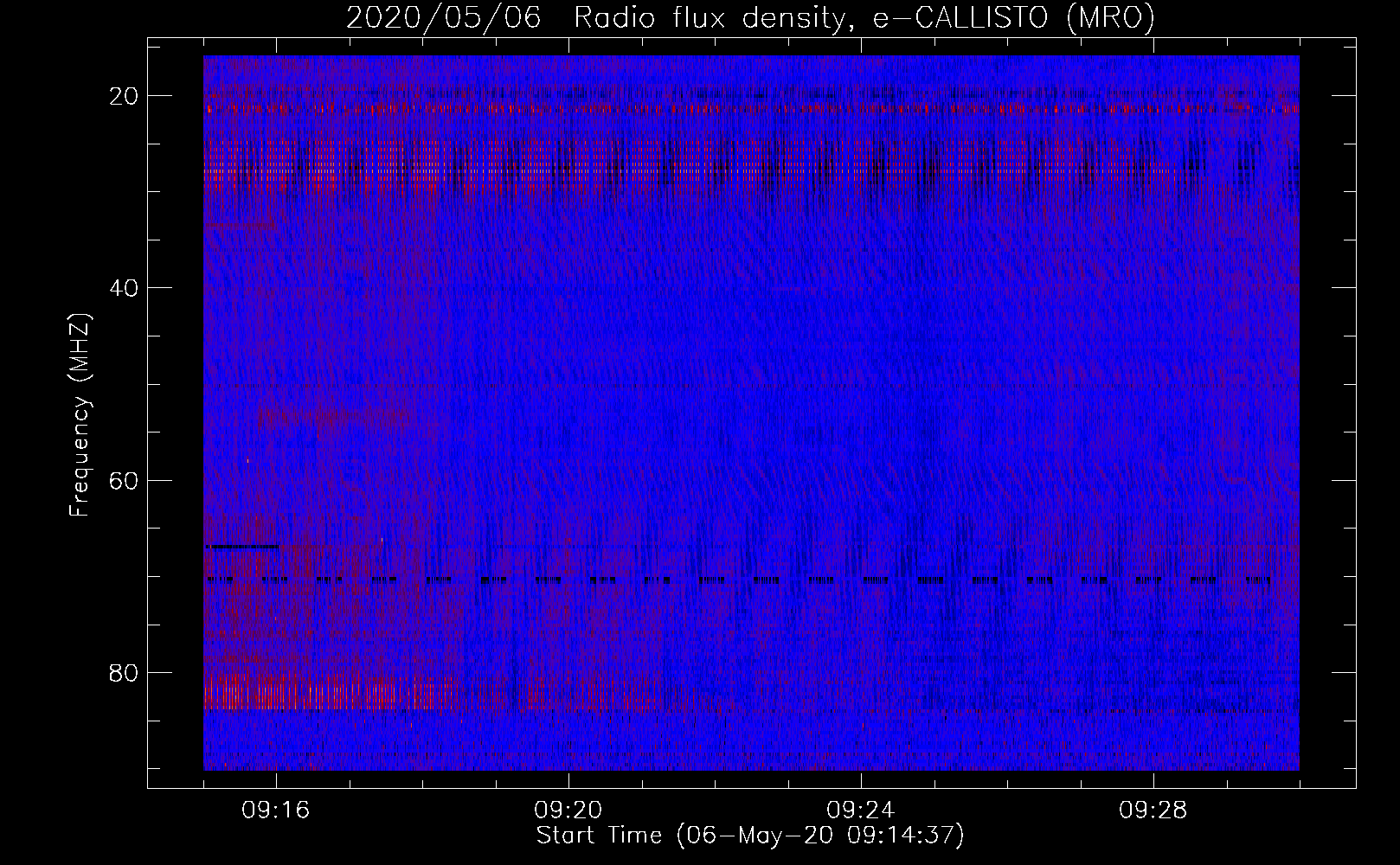Click the time tick label '09:28'
The image size is (1400, 865).
1153,811
